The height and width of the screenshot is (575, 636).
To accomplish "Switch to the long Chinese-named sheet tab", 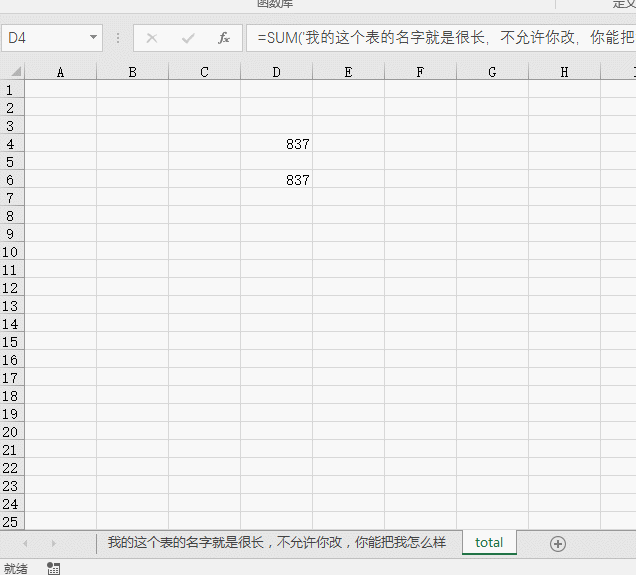I will click(277, 543).
